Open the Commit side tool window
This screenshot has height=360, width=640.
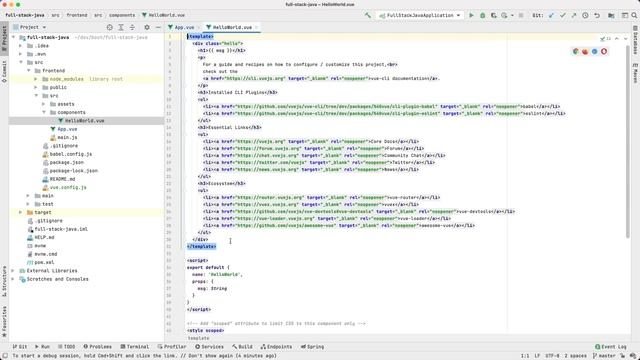[4, 71]
